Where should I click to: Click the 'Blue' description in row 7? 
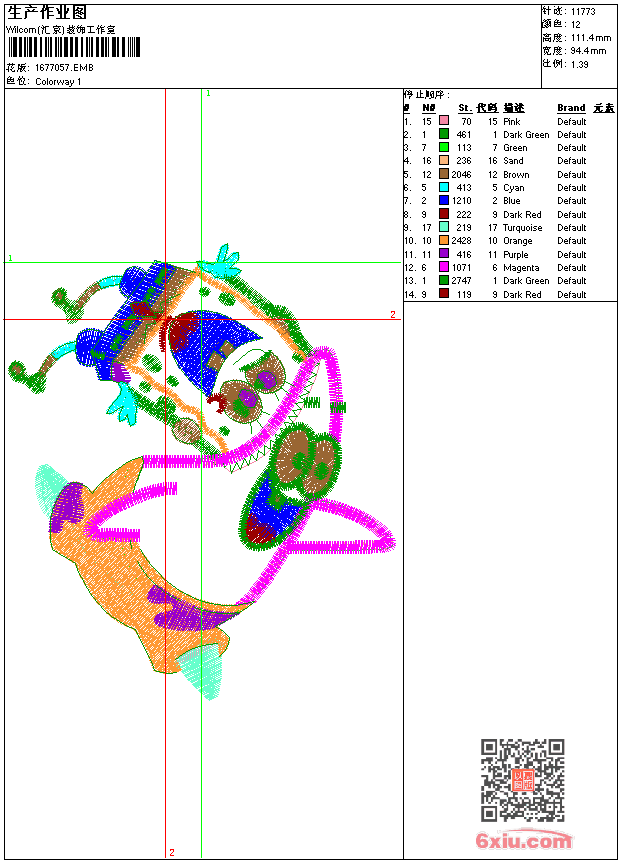point(512,201)
